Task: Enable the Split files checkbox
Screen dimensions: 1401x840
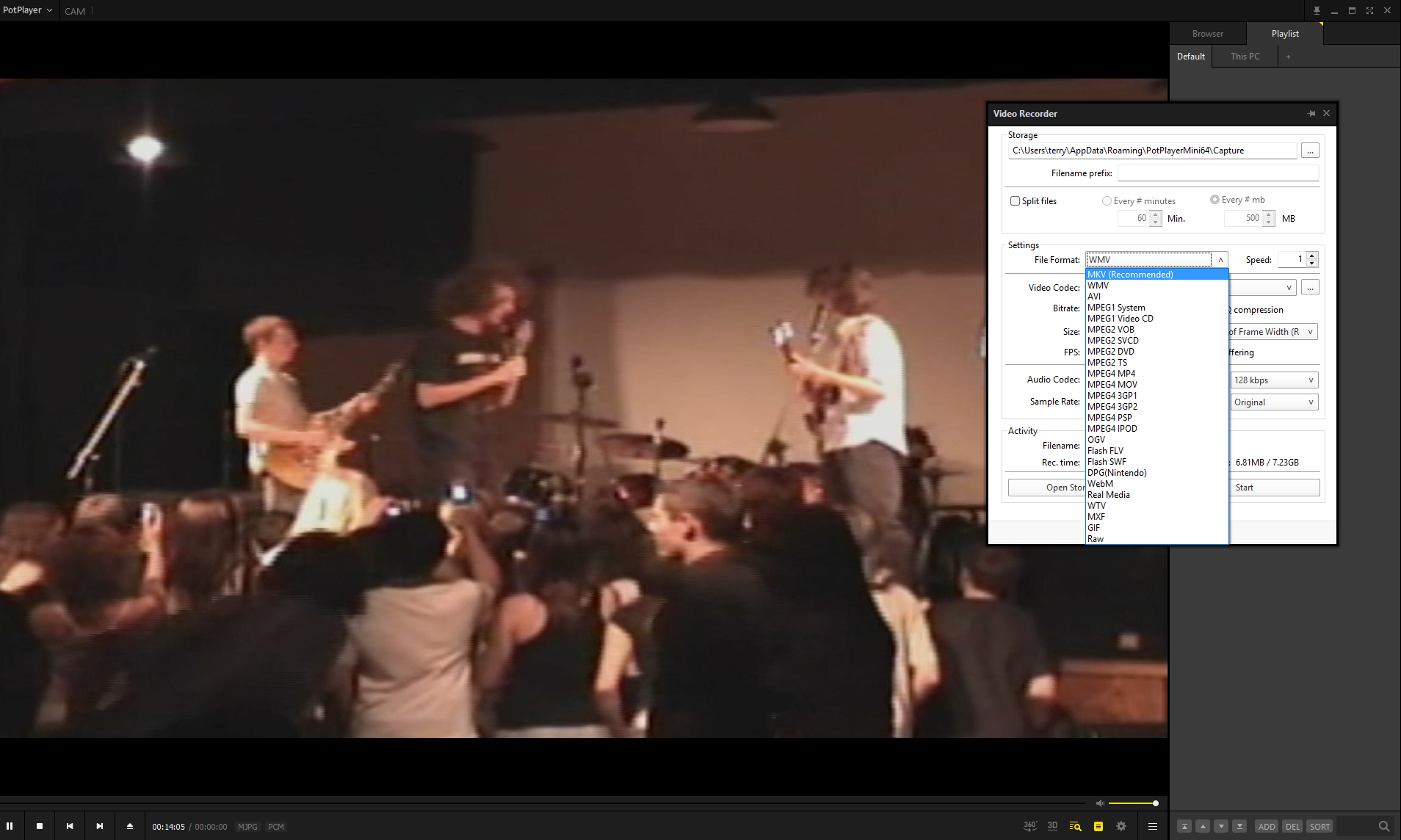Action: pyautogui.click(x=1016, y=200)
